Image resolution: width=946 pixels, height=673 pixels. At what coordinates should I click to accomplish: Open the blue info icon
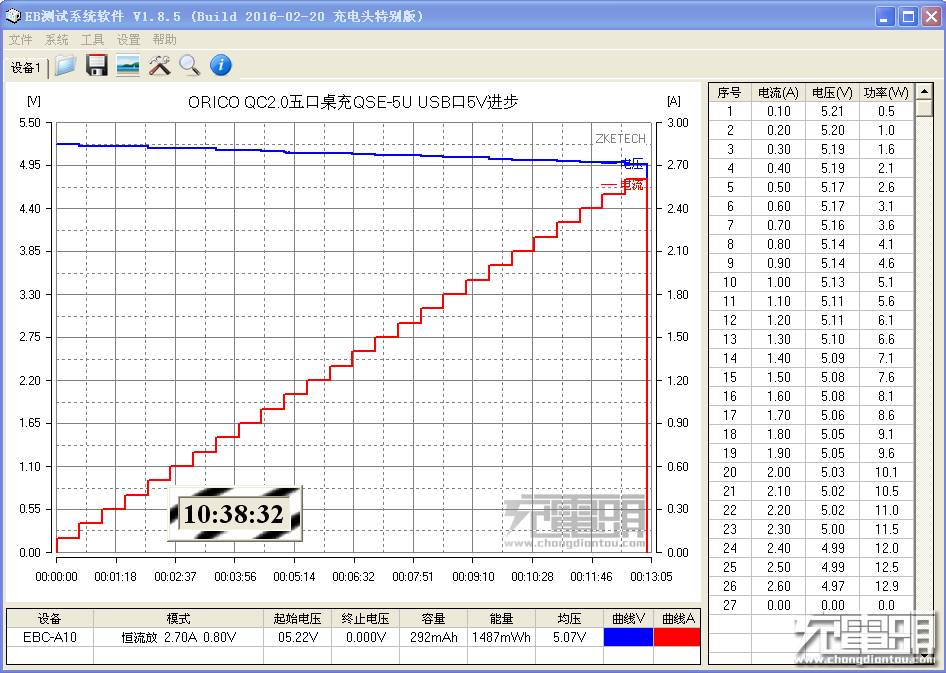point(221,65)
